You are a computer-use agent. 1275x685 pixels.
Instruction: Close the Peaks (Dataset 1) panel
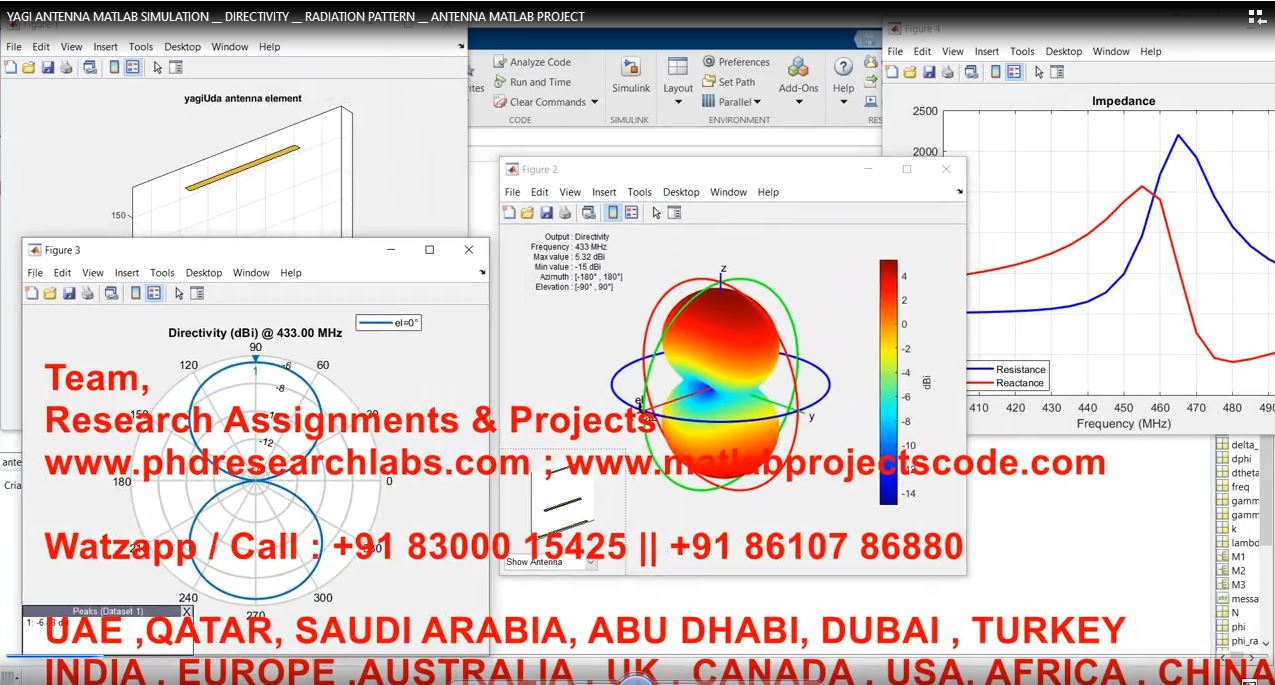(x=186, y=611)
